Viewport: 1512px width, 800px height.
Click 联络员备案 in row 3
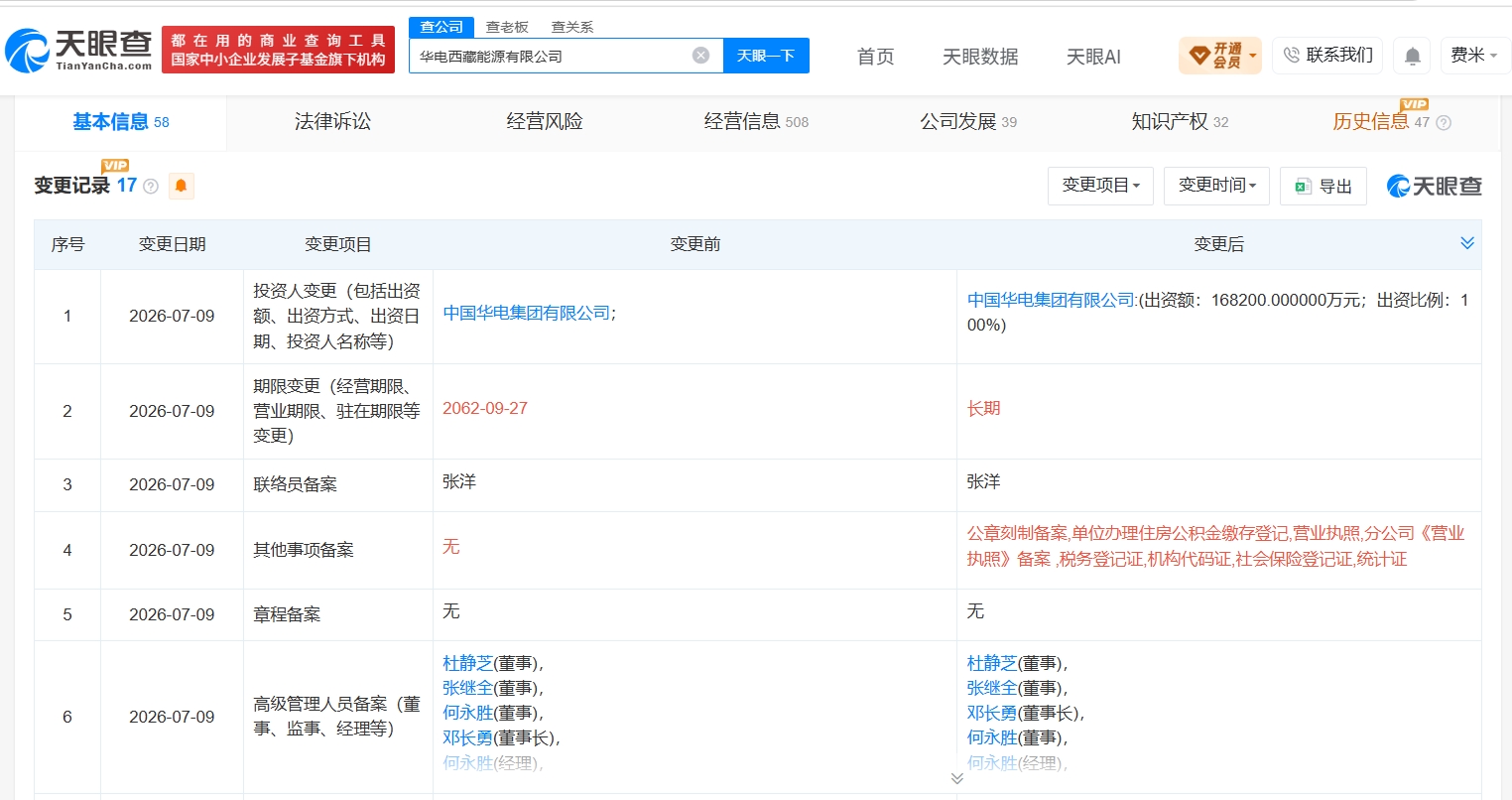[x=295, y=484]
